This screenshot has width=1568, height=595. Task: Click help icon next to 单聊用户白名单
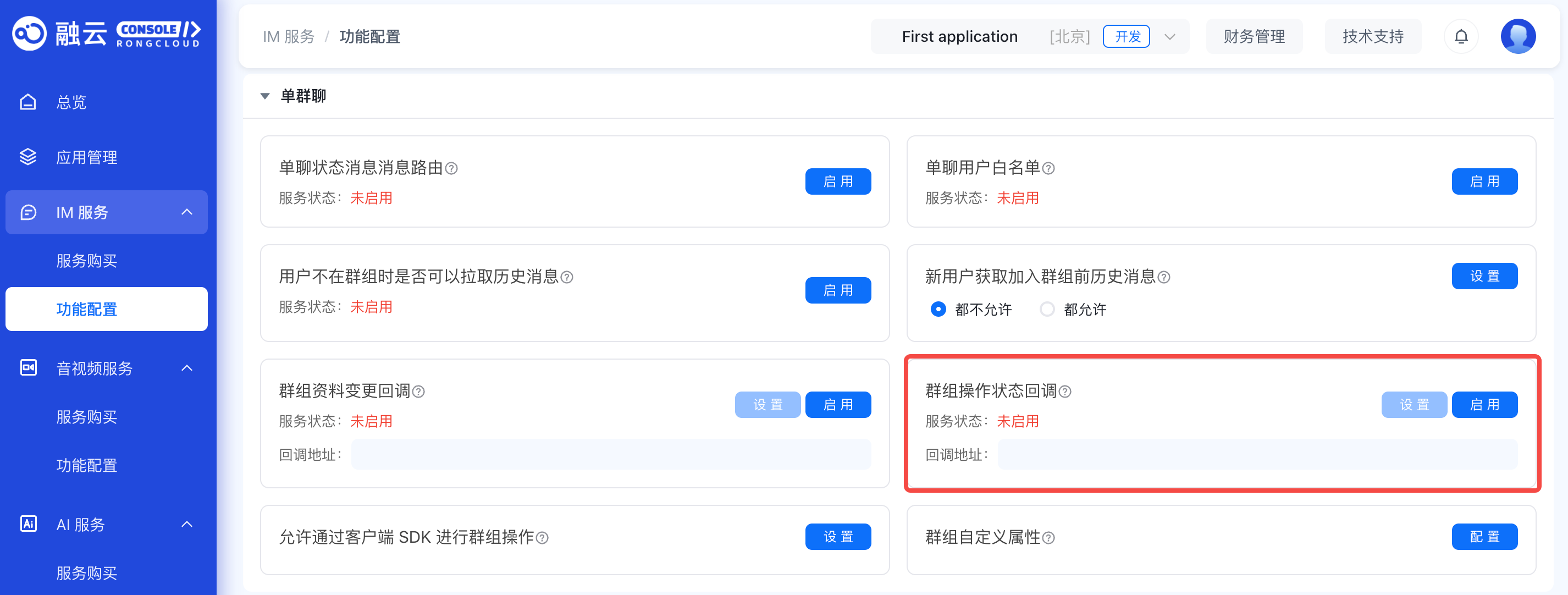[1048, 168]
